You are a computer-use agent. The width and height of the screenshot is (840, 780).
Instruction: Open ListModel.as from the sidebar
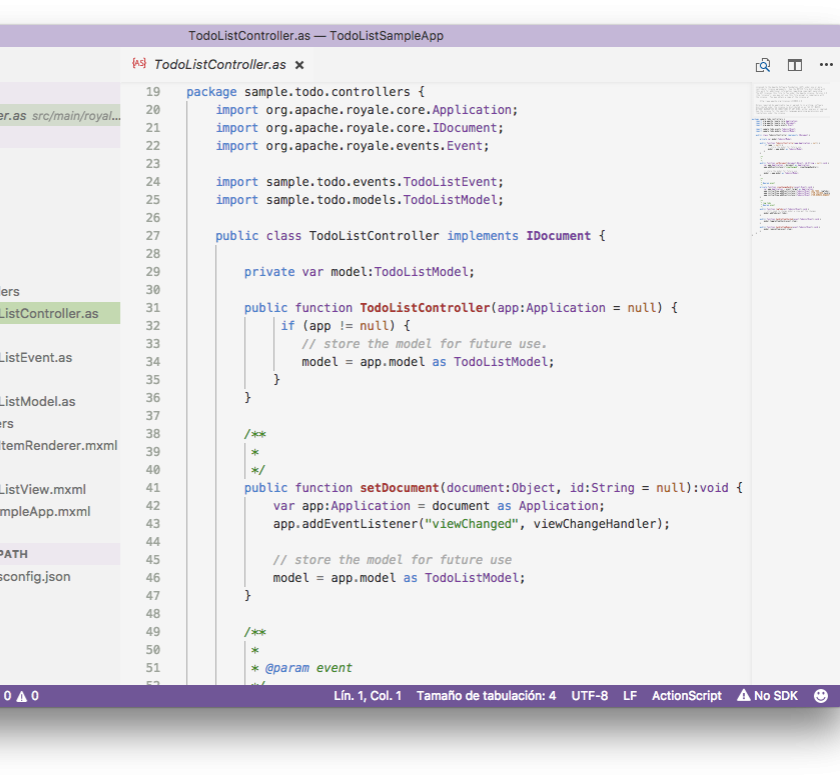38,401
